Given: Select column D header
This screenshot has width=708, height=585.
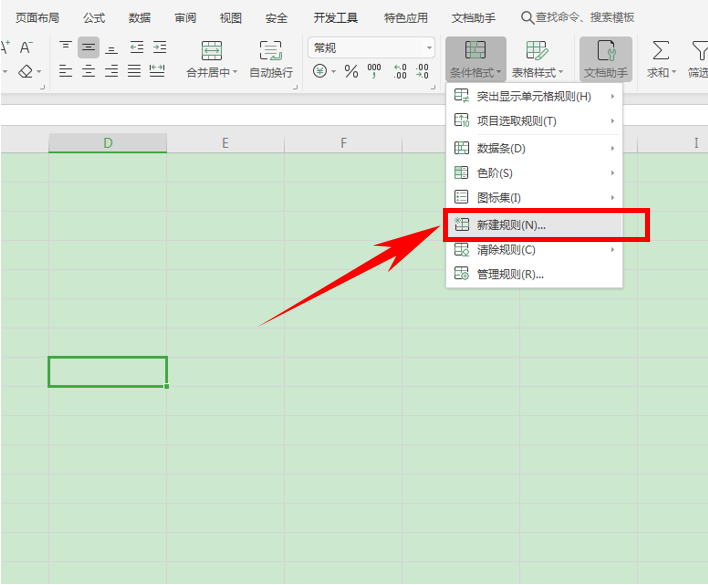Looking at the screenshot, I should pyautogui.click(x=107, y=143).
